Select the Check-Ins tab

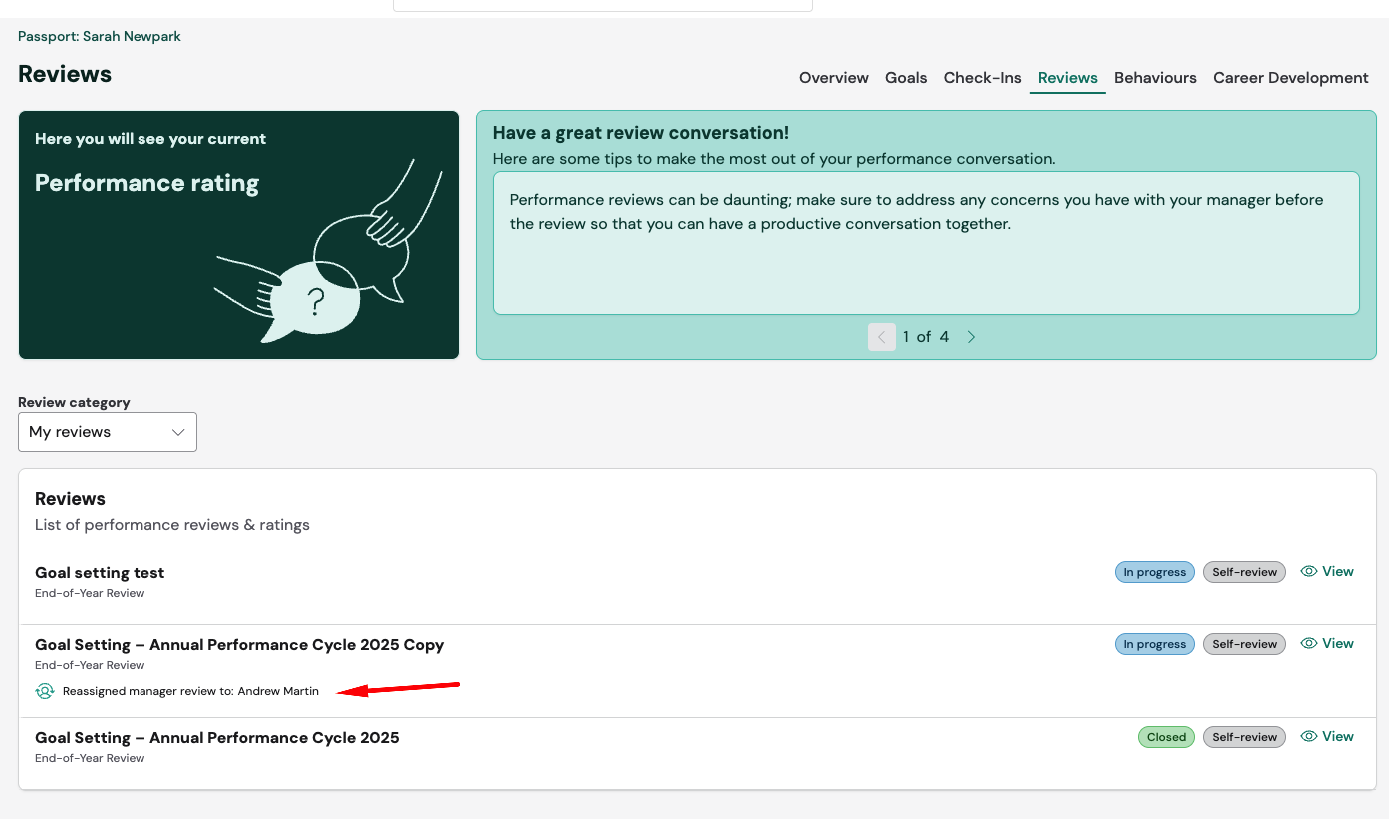(x=982, y=78)
